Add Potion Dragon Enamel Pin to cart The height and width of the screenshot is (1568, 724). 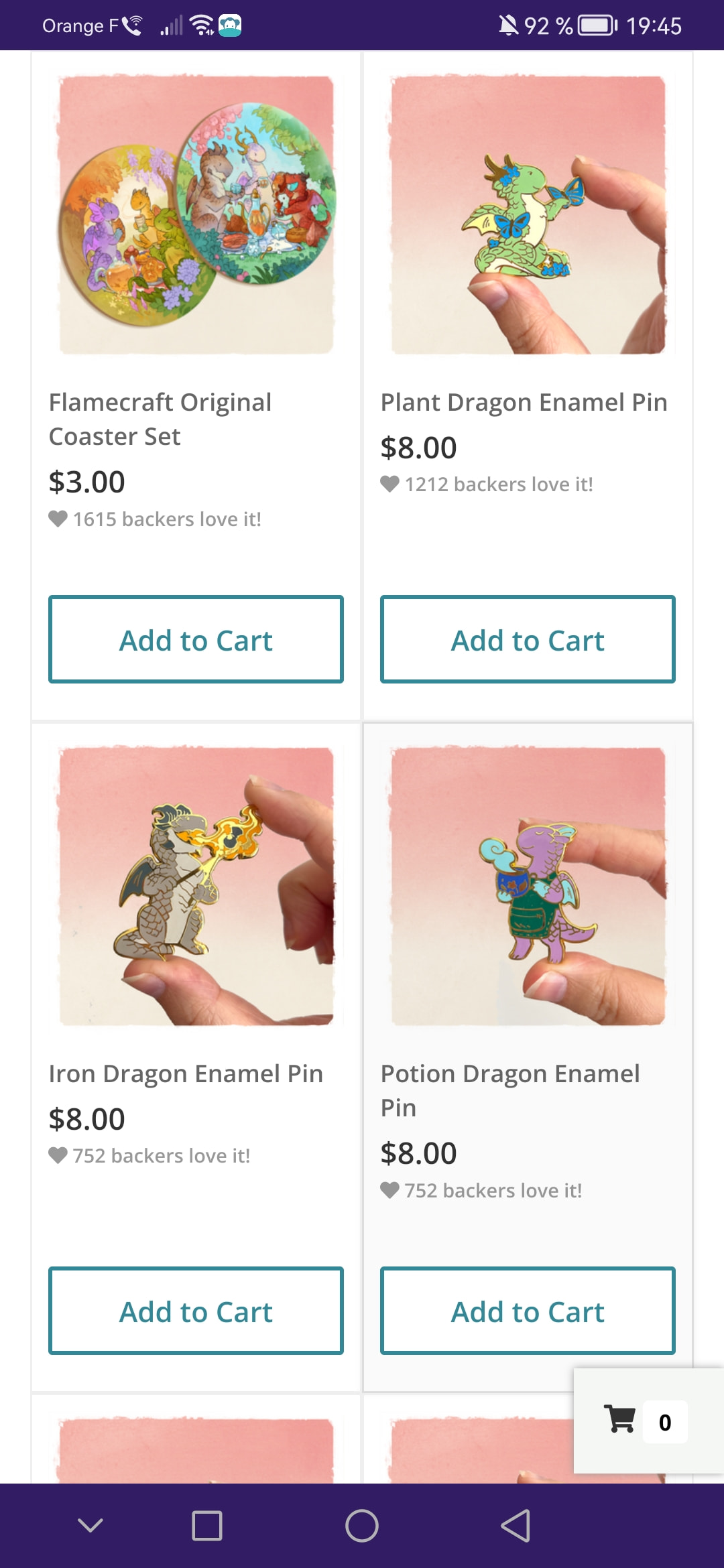click(x=528, y=1311)
